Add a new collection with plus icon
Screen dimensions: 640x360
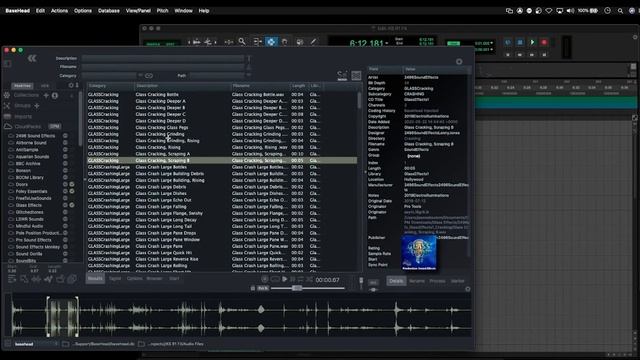coord(46,95)
